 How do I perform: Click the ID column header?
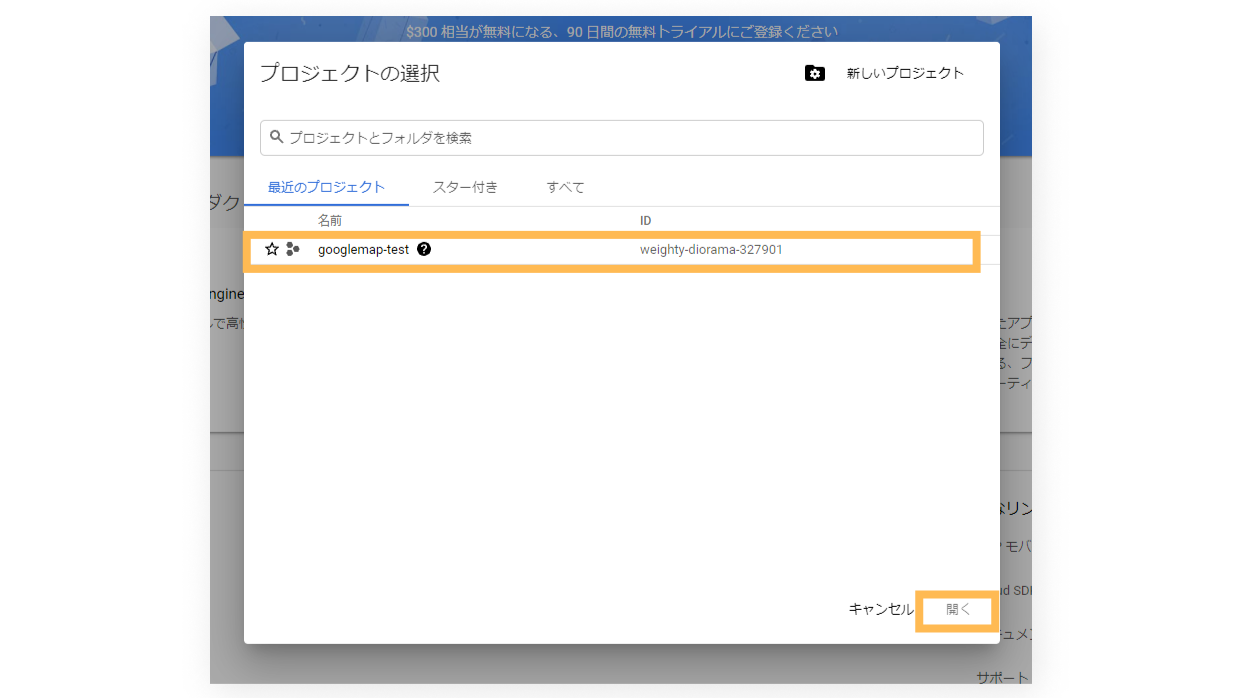click(646, 220)
